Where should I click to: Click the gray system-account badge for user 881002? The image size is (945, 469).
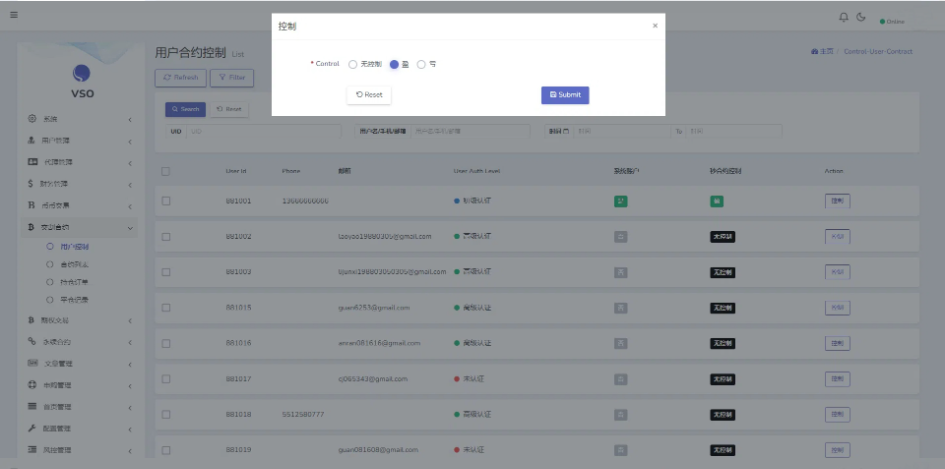click(620, 237)
